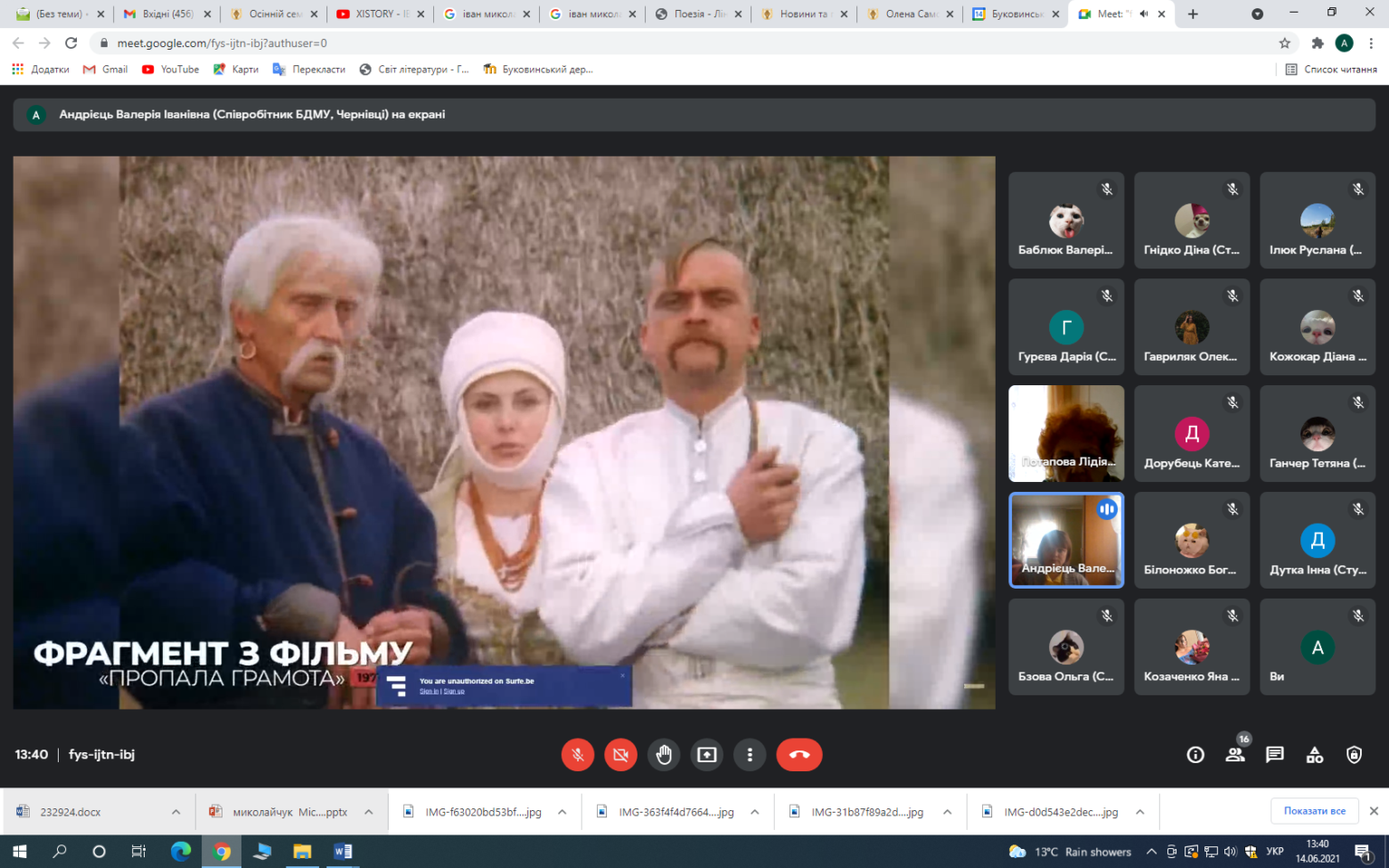1389x868 pixels.
Task: Unmute the microphone in Meet controls
Action: 577,755
